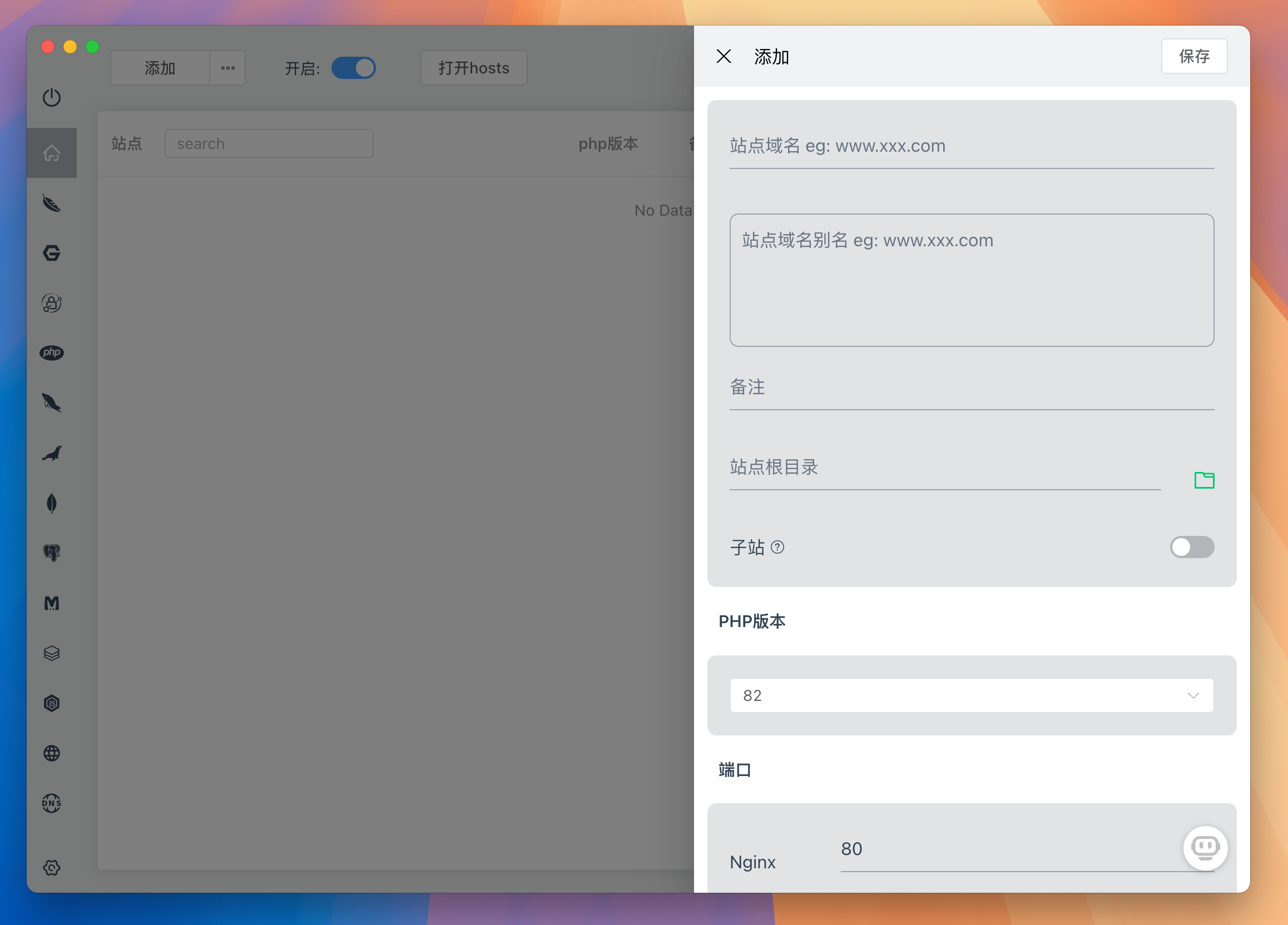1288x925 pixels.
Task: Open the MariaDB seal sidebar icon
Action: pyautogui.click(x=52, y=453)
